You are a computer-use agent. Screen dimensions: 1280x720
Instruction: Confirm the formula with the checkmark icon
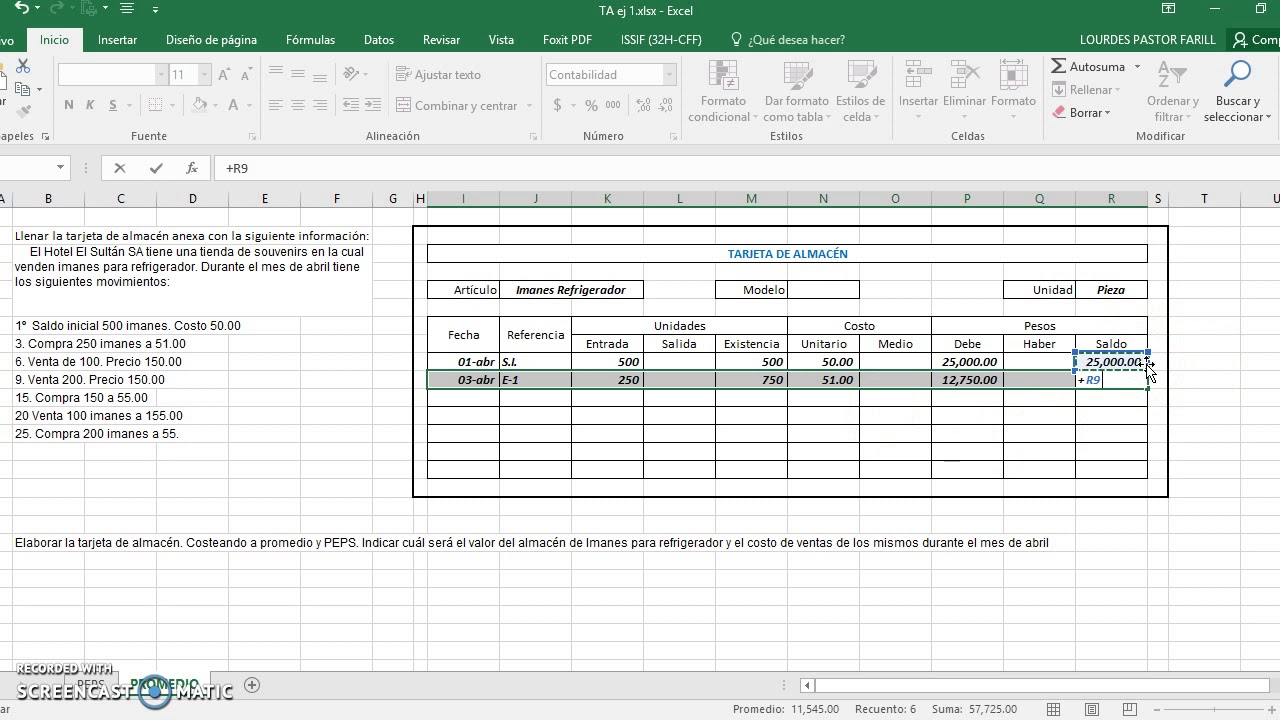pyautogui.click(x=156, y=169)
